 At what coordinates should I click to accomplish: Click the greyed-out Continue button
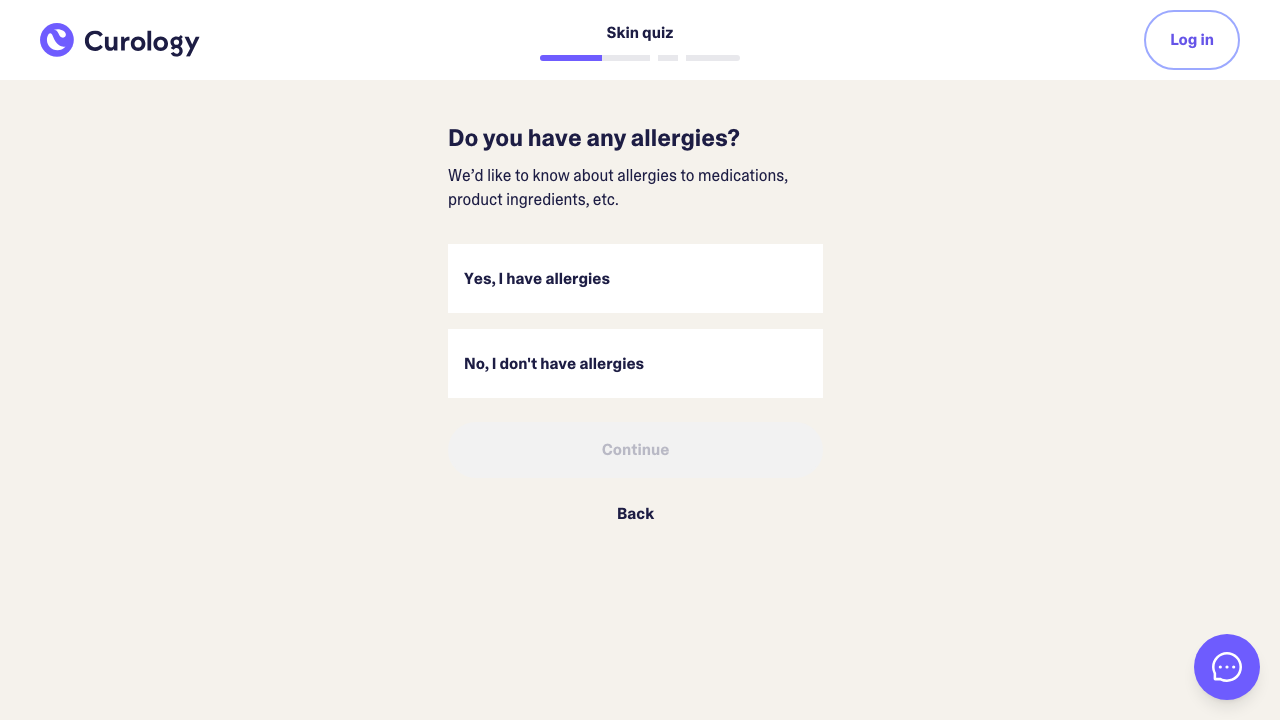coord(635,450)
